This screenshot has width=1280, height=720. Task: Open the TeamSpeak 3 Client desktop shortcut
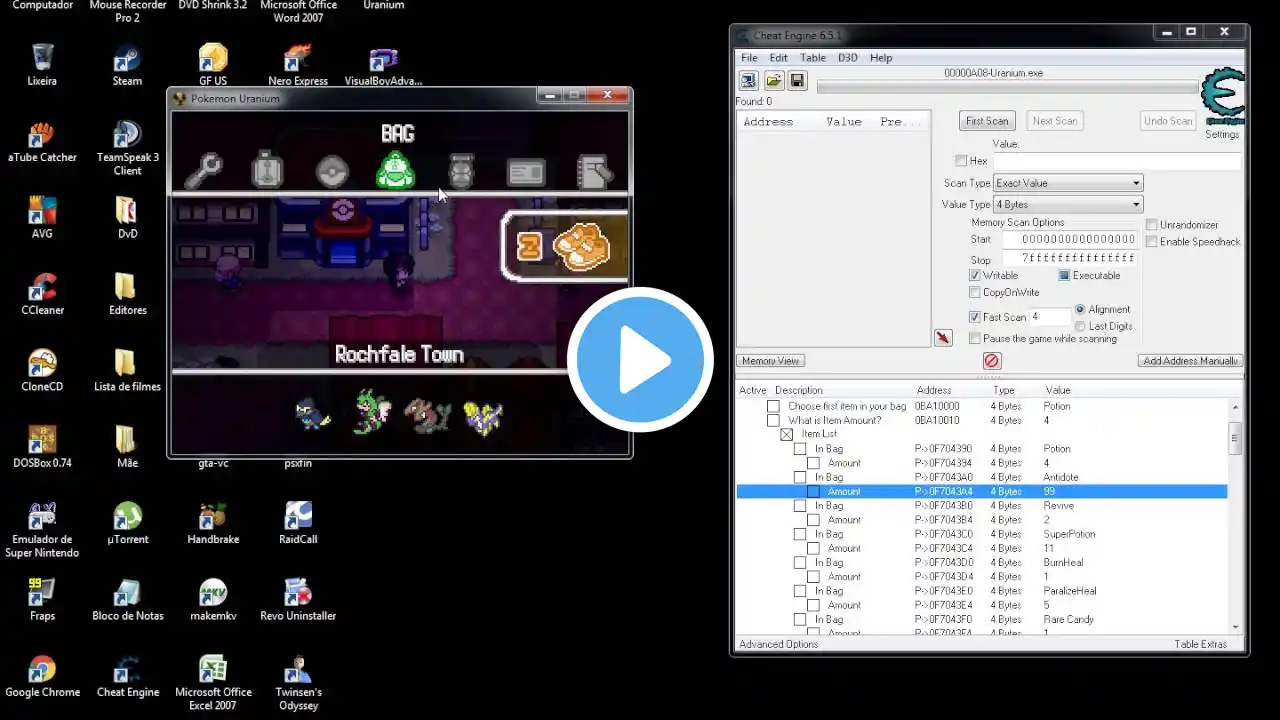127,147
